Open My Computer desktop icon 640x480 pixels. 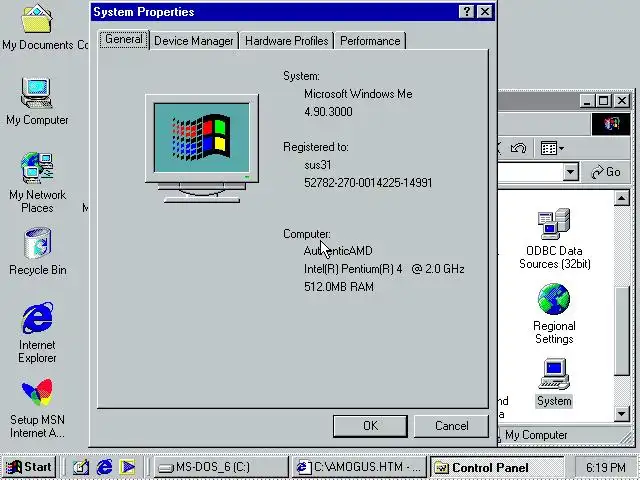pos(37,101)
